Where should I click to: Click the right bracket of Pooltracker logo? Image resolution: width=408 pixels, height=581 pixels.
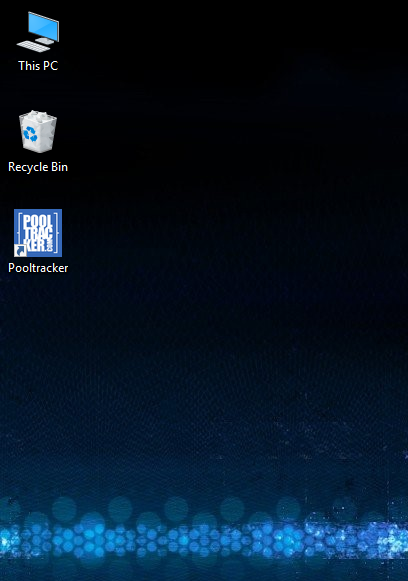(x=56, y=233)
